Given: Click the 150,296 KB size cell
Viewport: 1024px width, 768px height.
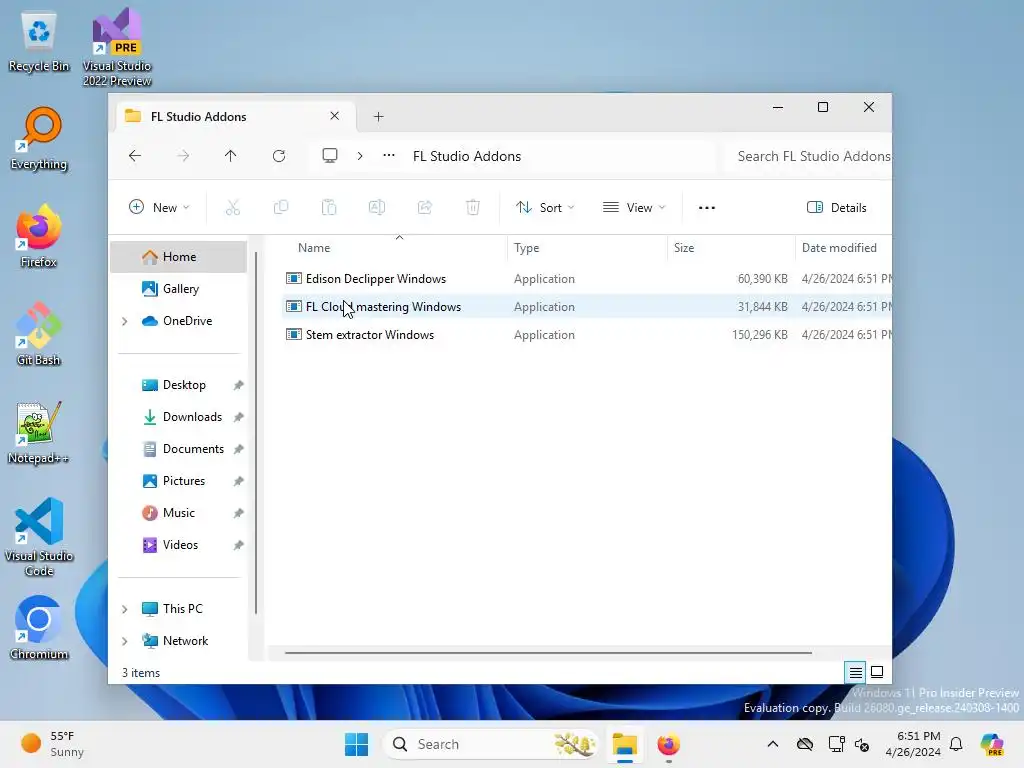Looking at the screenshot, I should point(760,335).
